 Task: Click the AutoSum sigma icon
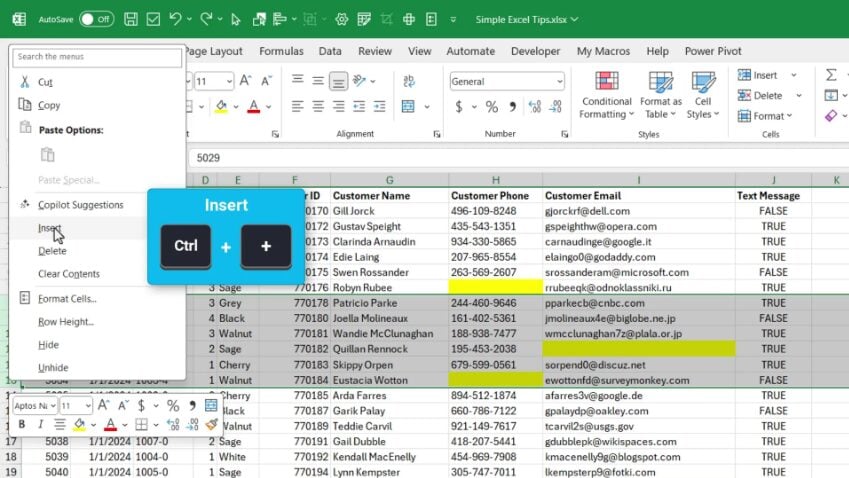tap(831, 75)
